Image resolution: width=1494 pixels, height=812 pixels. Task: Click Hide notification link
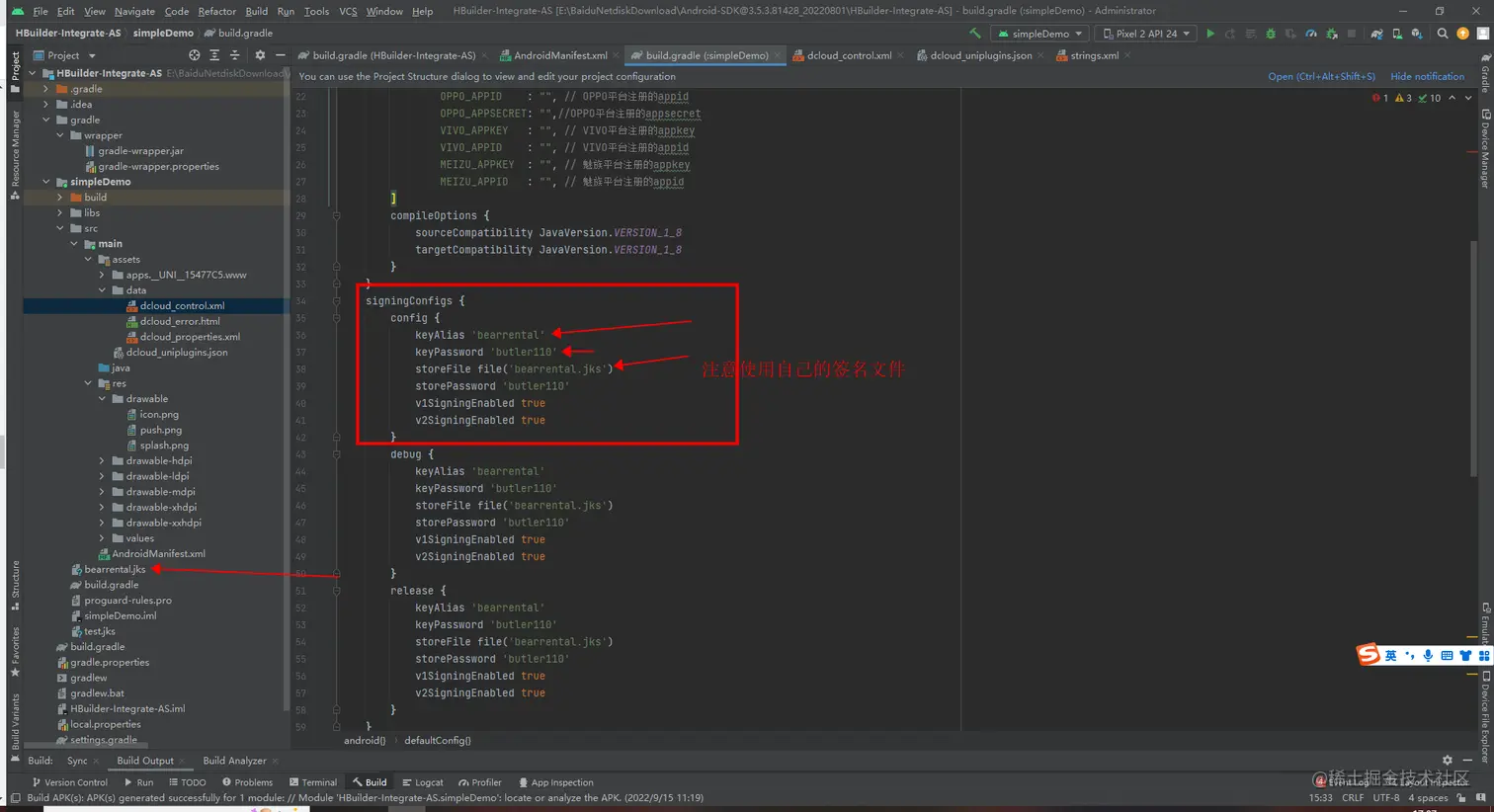click(x=1427, y=76)
